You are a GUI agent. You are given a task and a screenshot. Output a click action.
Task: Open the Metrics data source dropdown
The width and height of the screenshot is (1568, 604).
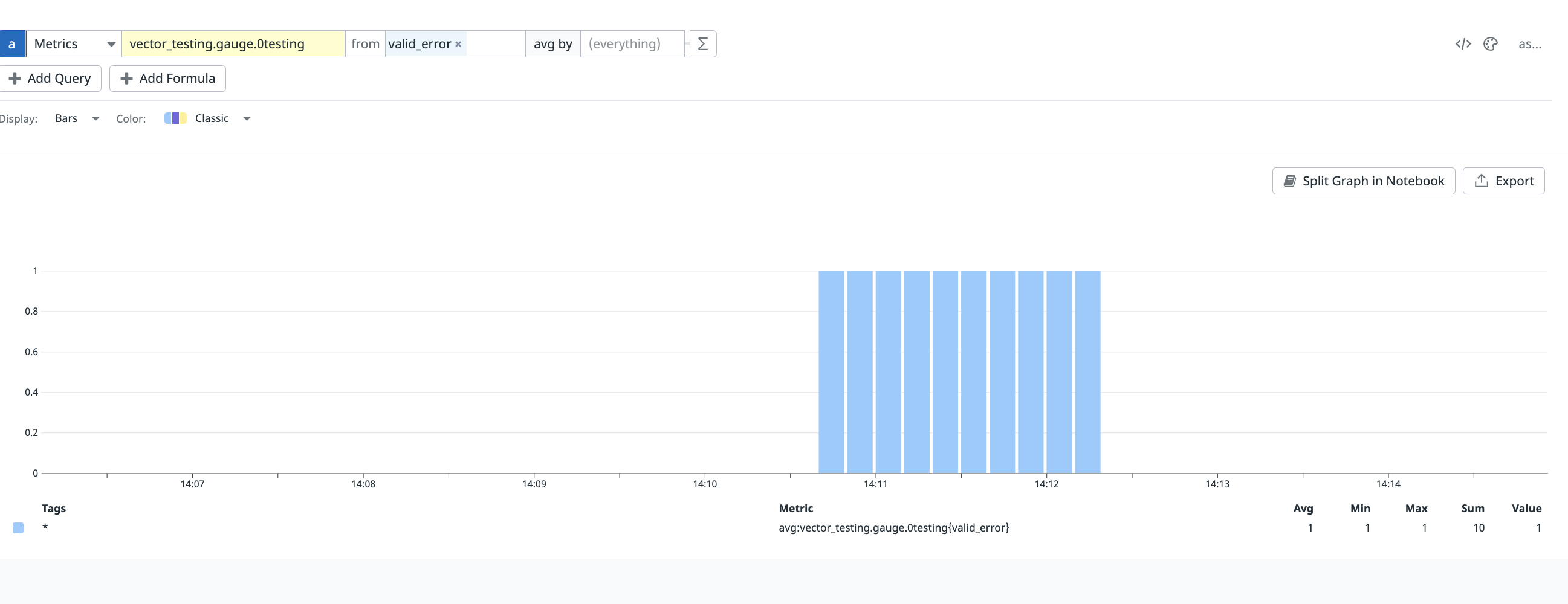click(x=73, y=43)
